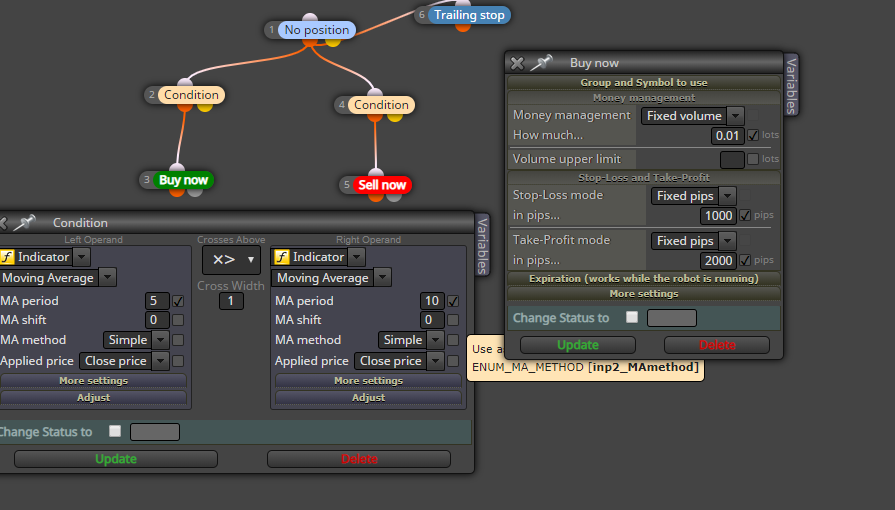This screenshot has width=895, height=510.
Task: Toggle the How much lots checkbox
Action: click(753, 135)
